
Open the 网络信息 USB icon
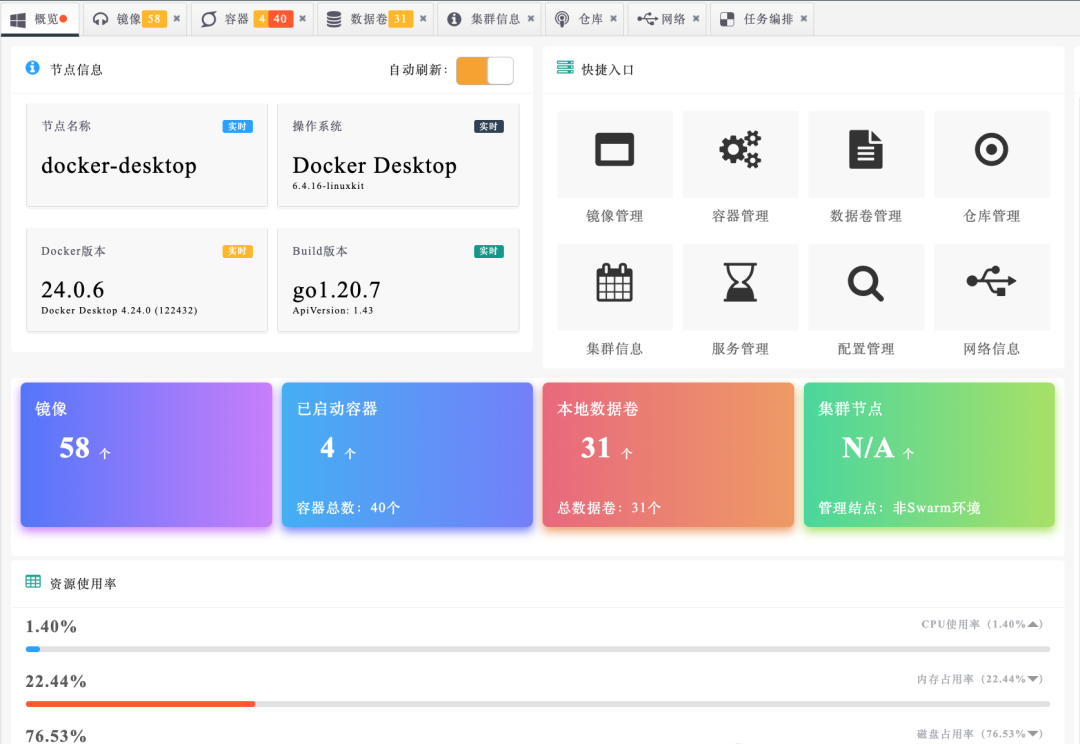pos(992,281)
